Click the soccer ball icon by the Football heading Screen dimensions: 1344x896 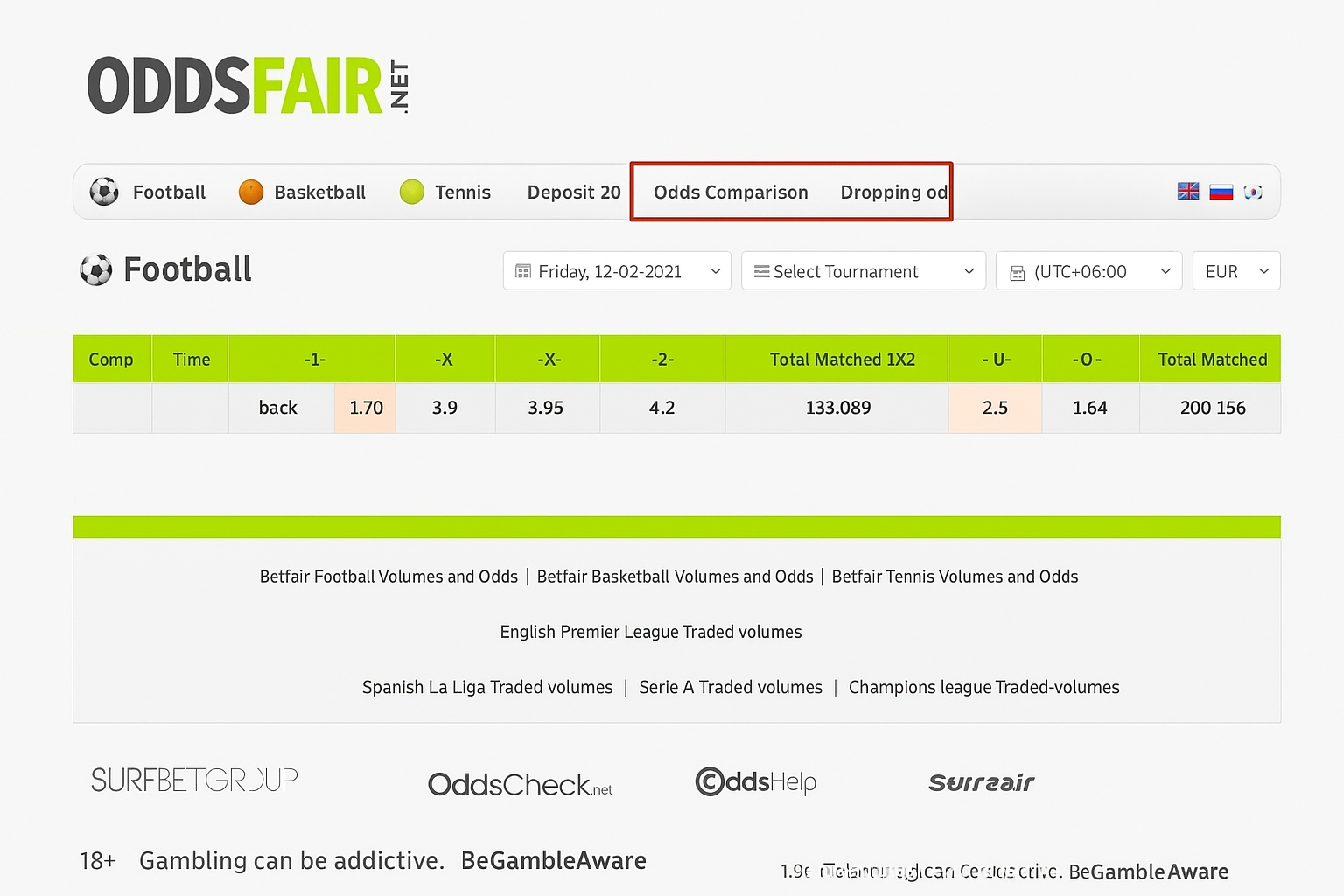pyautogui.click(x=96, y=269)
